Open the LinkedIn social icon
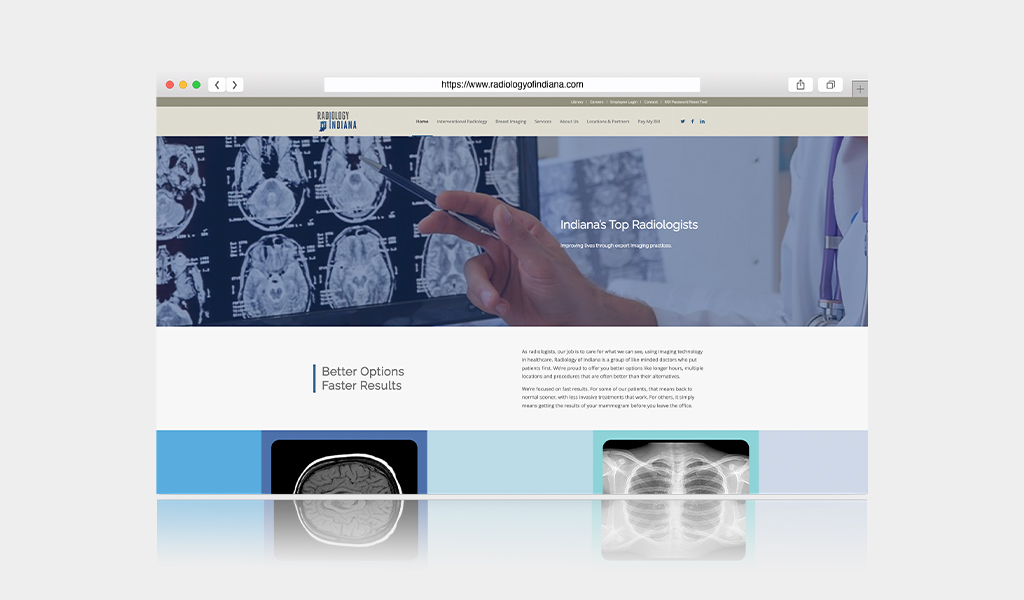The image size is (1024, 600). 702,121
